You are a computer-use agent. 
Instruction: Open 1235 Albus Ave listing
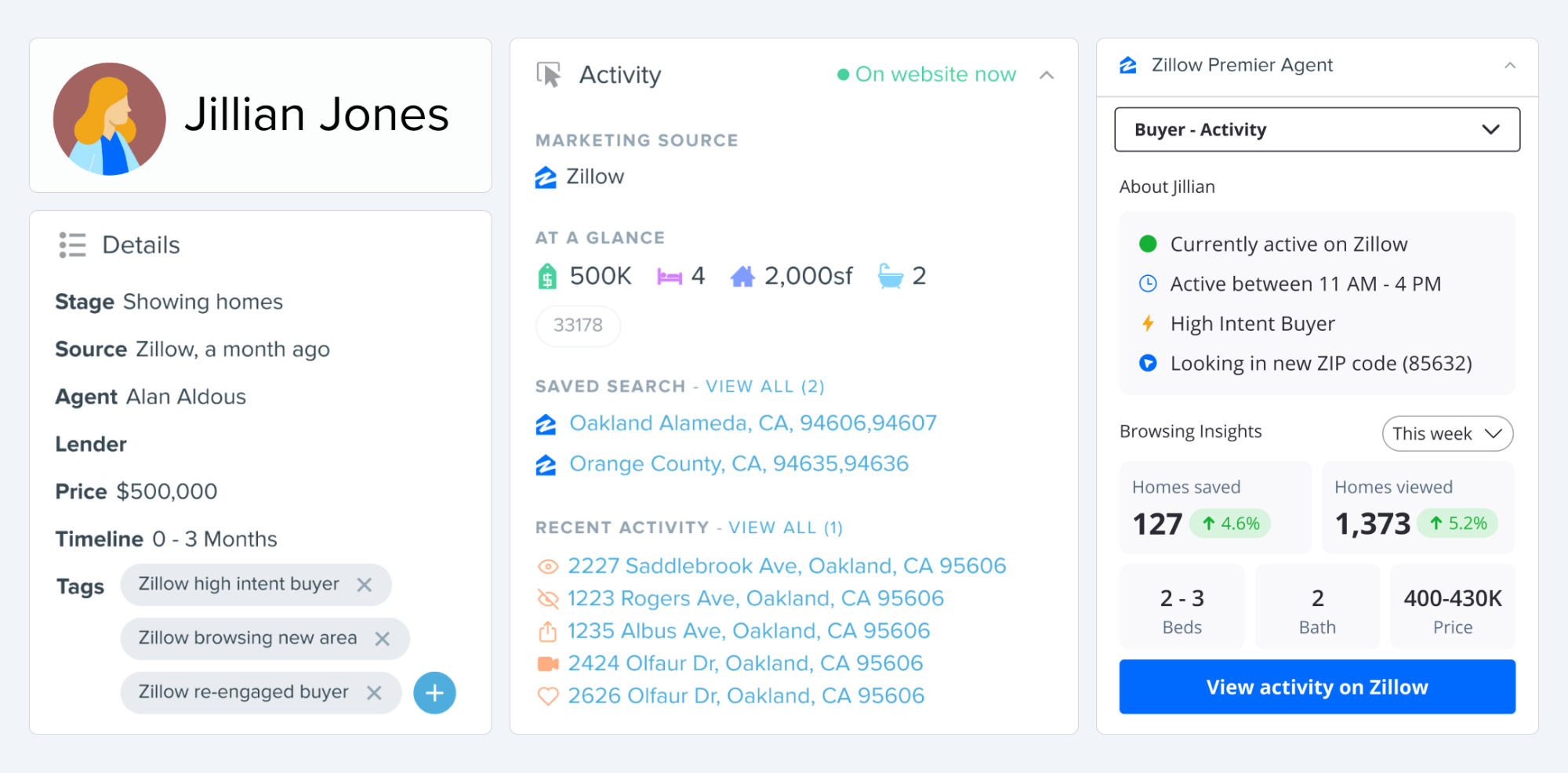coord(749,631)
